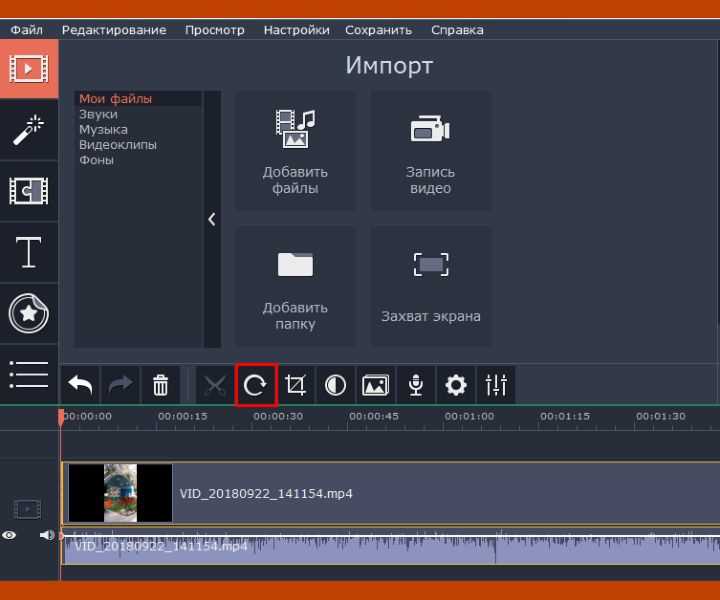The height and width of the screenshot is (600, 720).
Task: Open the Filters magic wand tab
Action: pos(29,130)
